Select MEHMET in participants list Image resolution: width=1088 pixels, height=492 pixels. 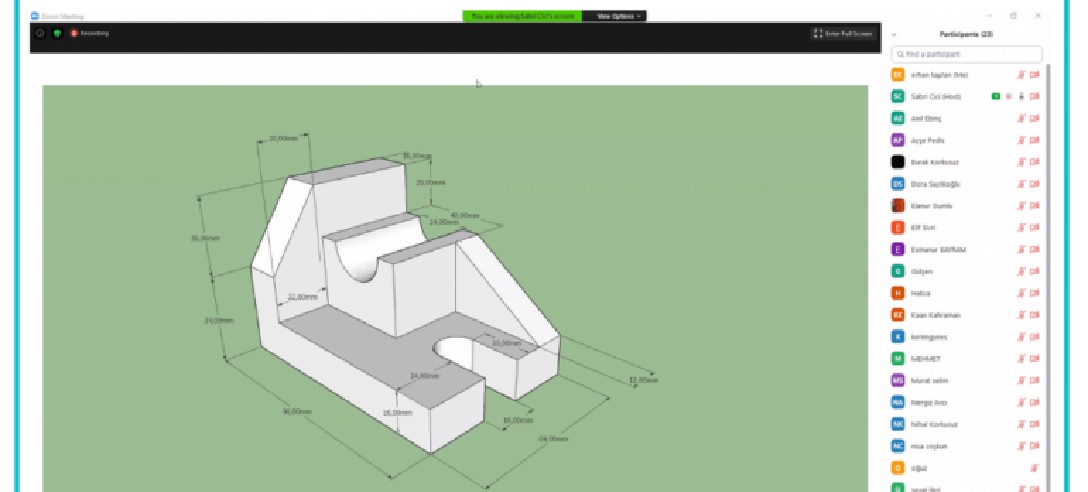click(x=967, y=359)
